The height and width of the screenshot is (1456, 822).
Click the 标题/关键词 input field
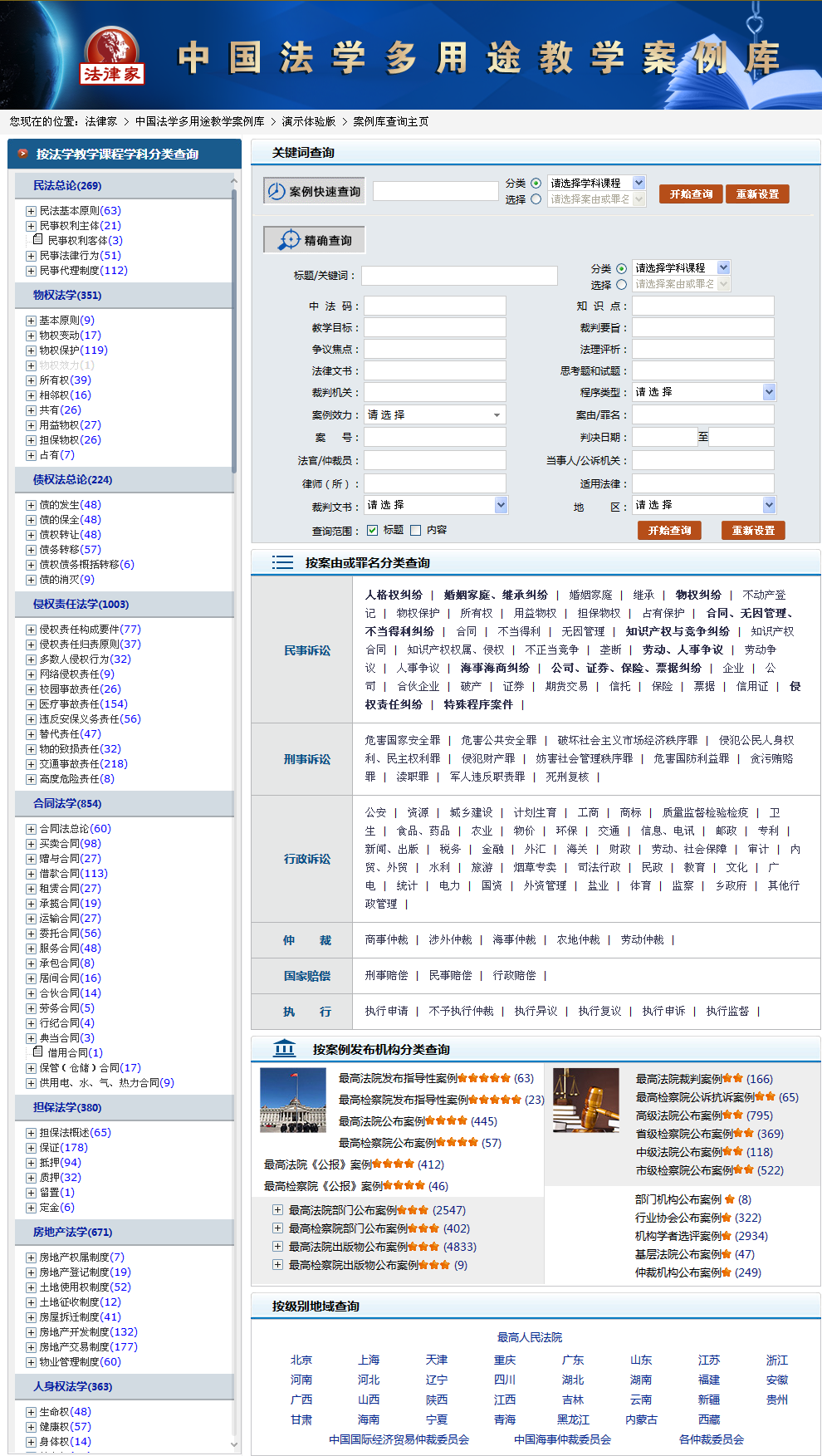[x=459, y=276]
